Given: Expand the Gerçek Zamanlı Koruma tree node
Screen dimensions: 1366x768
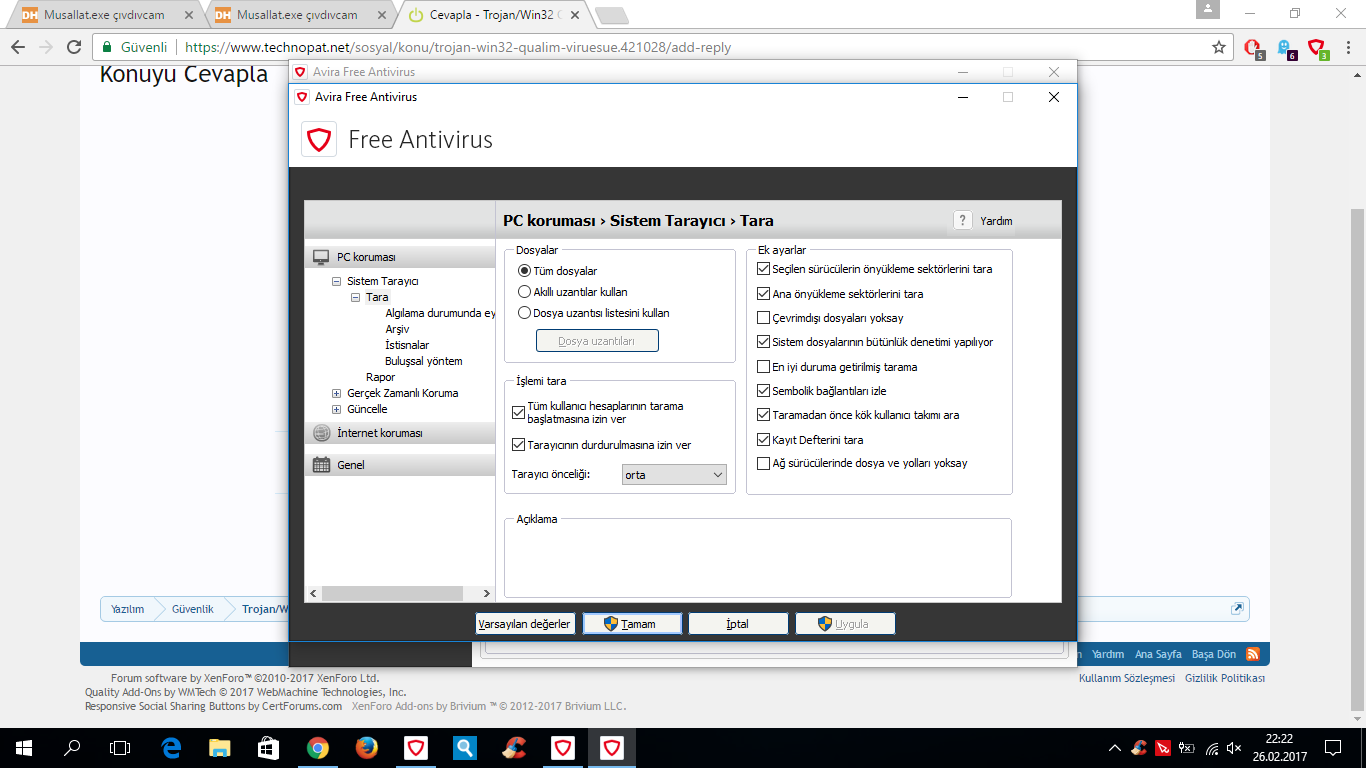Looking at the screenshot, I should coord(337,393).
